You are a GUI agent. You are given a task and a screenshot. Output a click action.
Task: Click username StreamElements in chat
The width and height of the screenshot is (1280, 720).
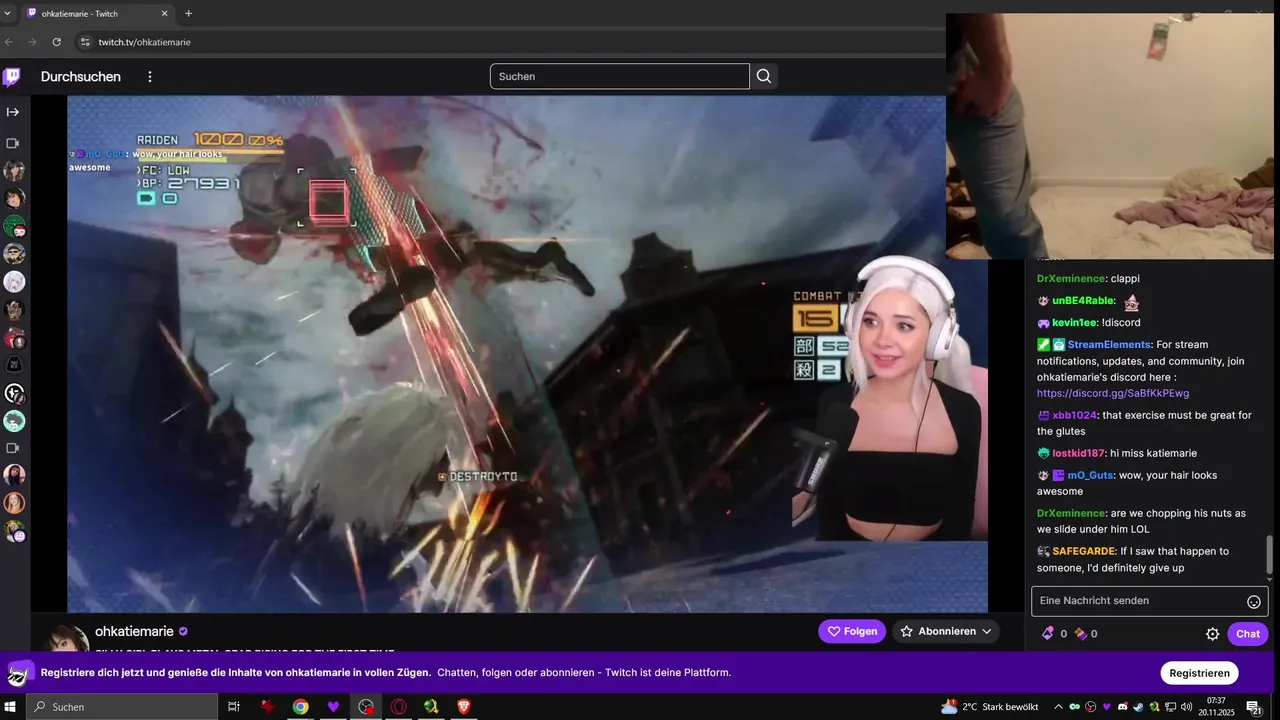pyautogui.click(x=1109, y=344)
